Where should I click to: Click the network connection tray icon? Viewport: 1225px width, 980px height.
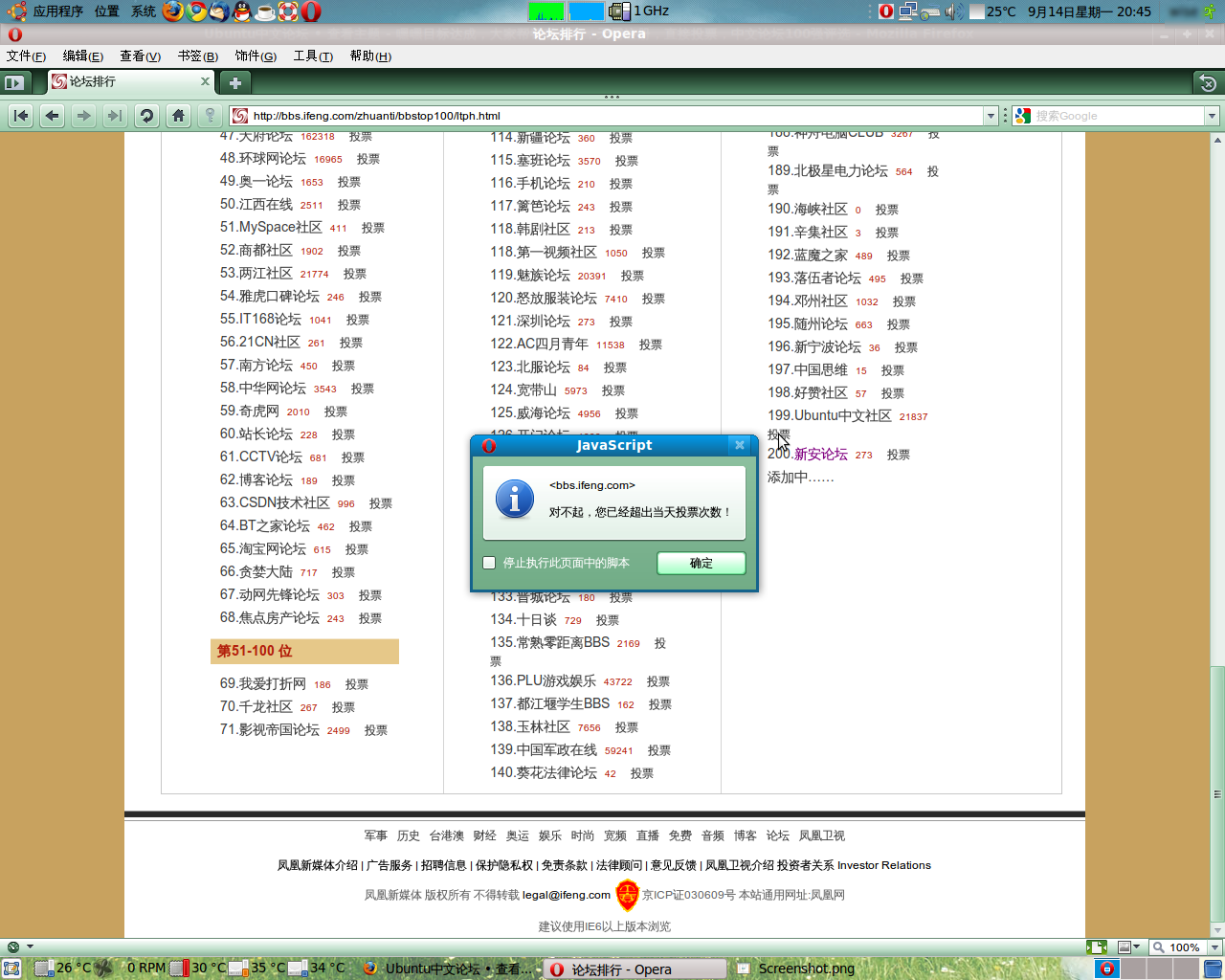(908, 11)
